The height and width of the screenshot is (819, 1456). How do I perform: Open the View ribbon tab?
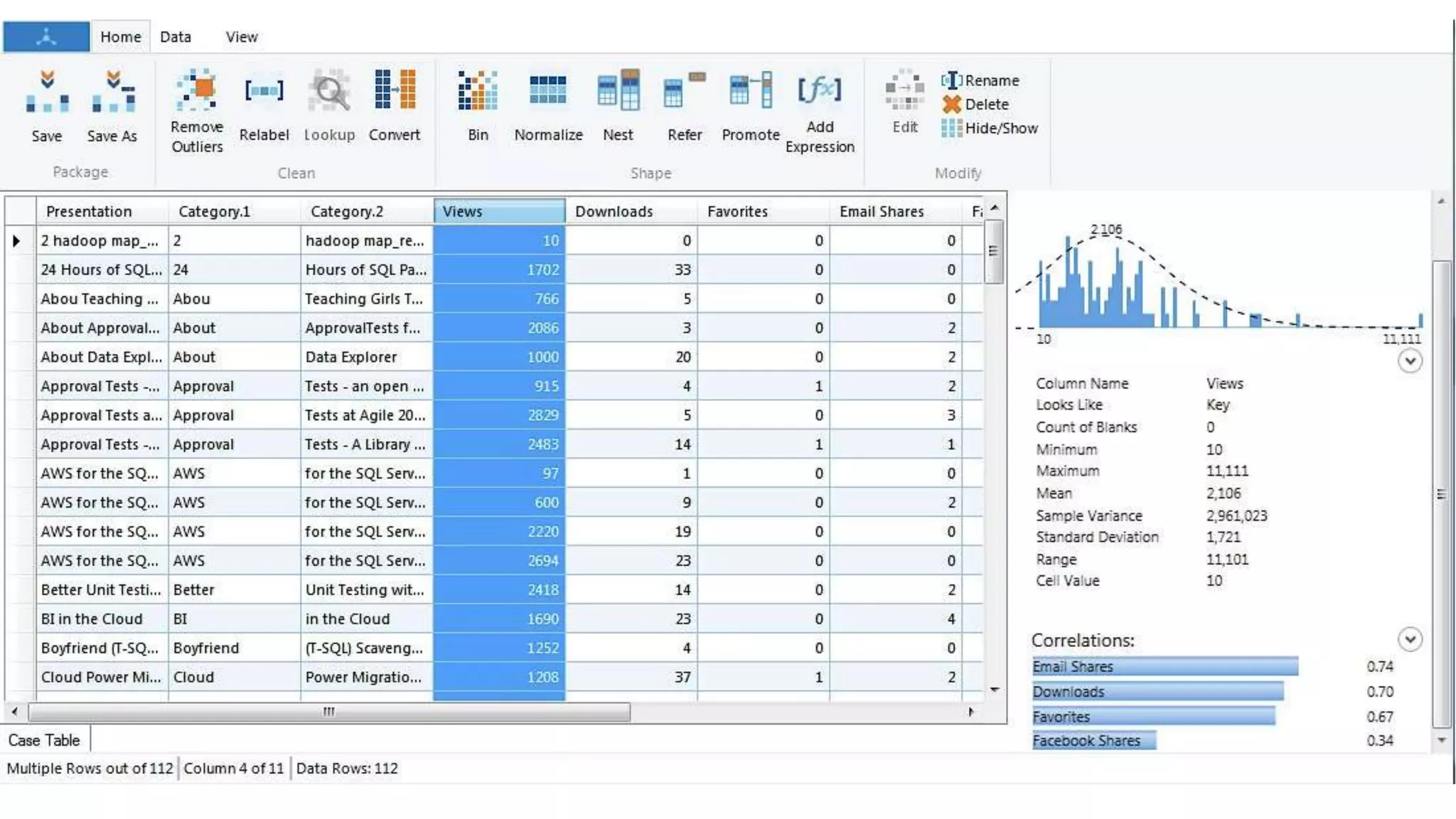coord(242,37)
